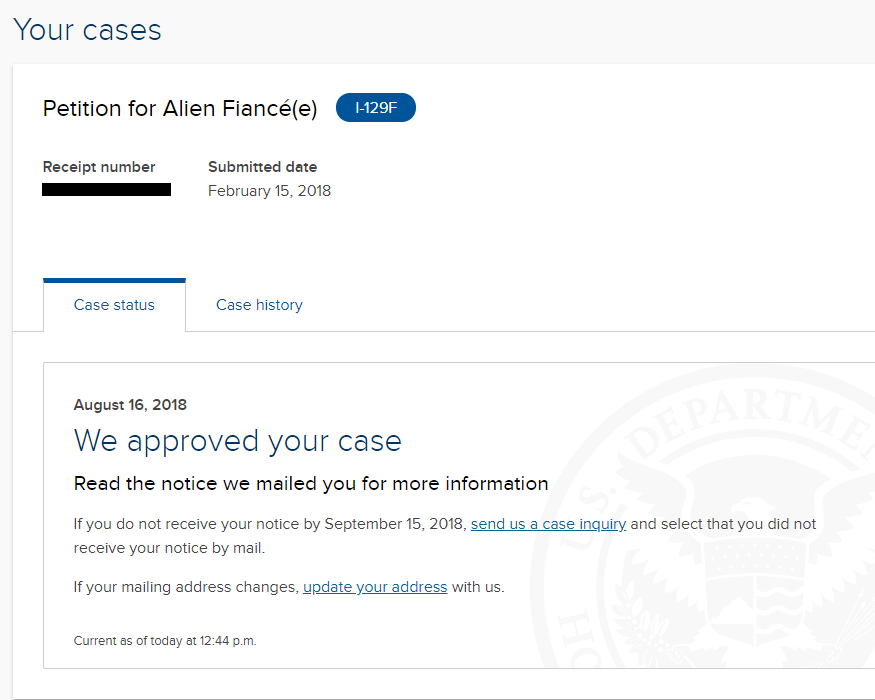Click 'Read the notice we mailed you' subheading

tap(311, 483)
